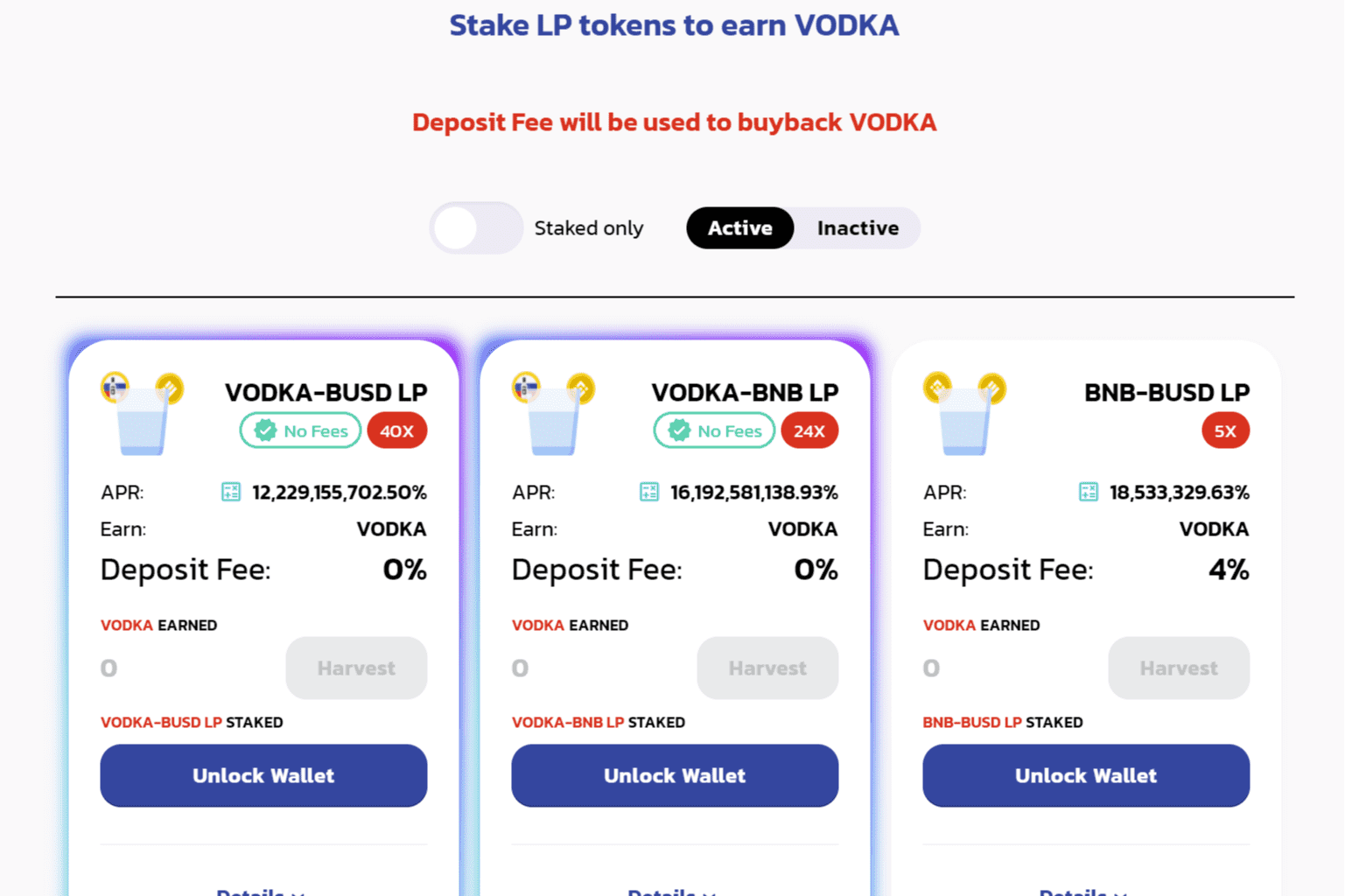
Task: Click the 5X multiplier on BNB-BUSD LP
Action: click(1225, 430)
